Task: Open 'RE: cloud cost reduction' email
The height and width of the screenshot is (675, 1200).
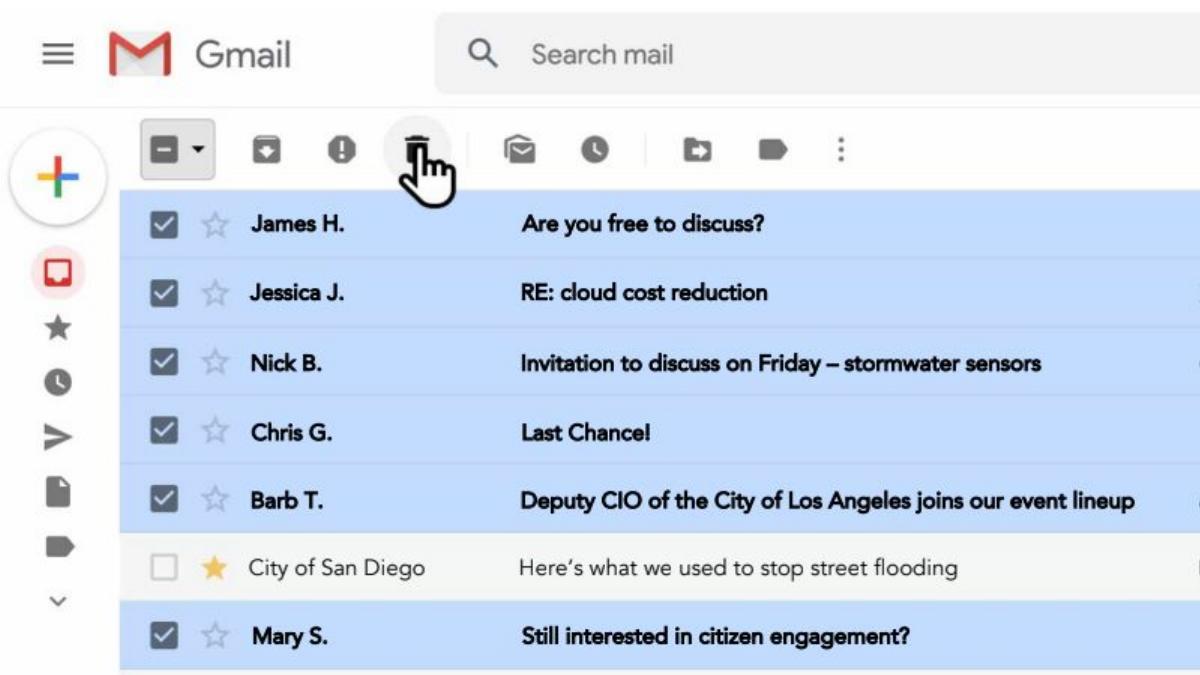Action: [644, 293]
